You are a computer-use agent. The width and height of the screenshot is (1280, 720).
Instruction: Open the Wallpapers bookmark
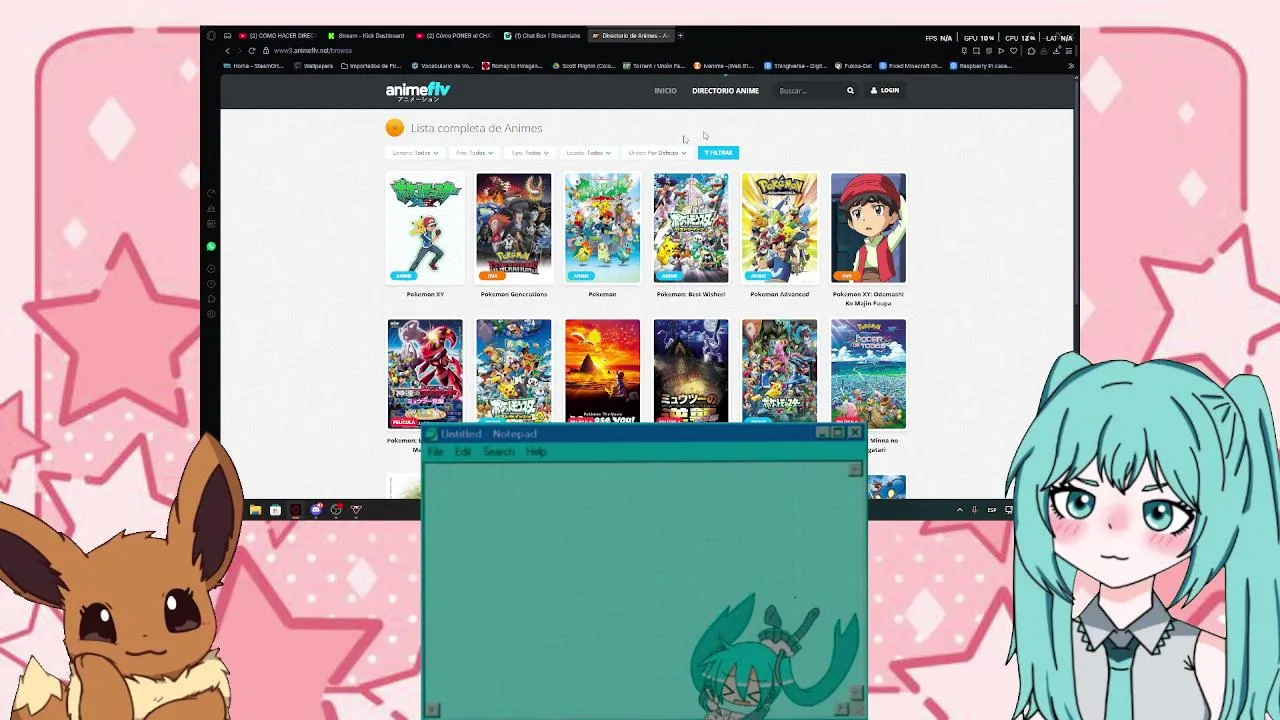314,66
